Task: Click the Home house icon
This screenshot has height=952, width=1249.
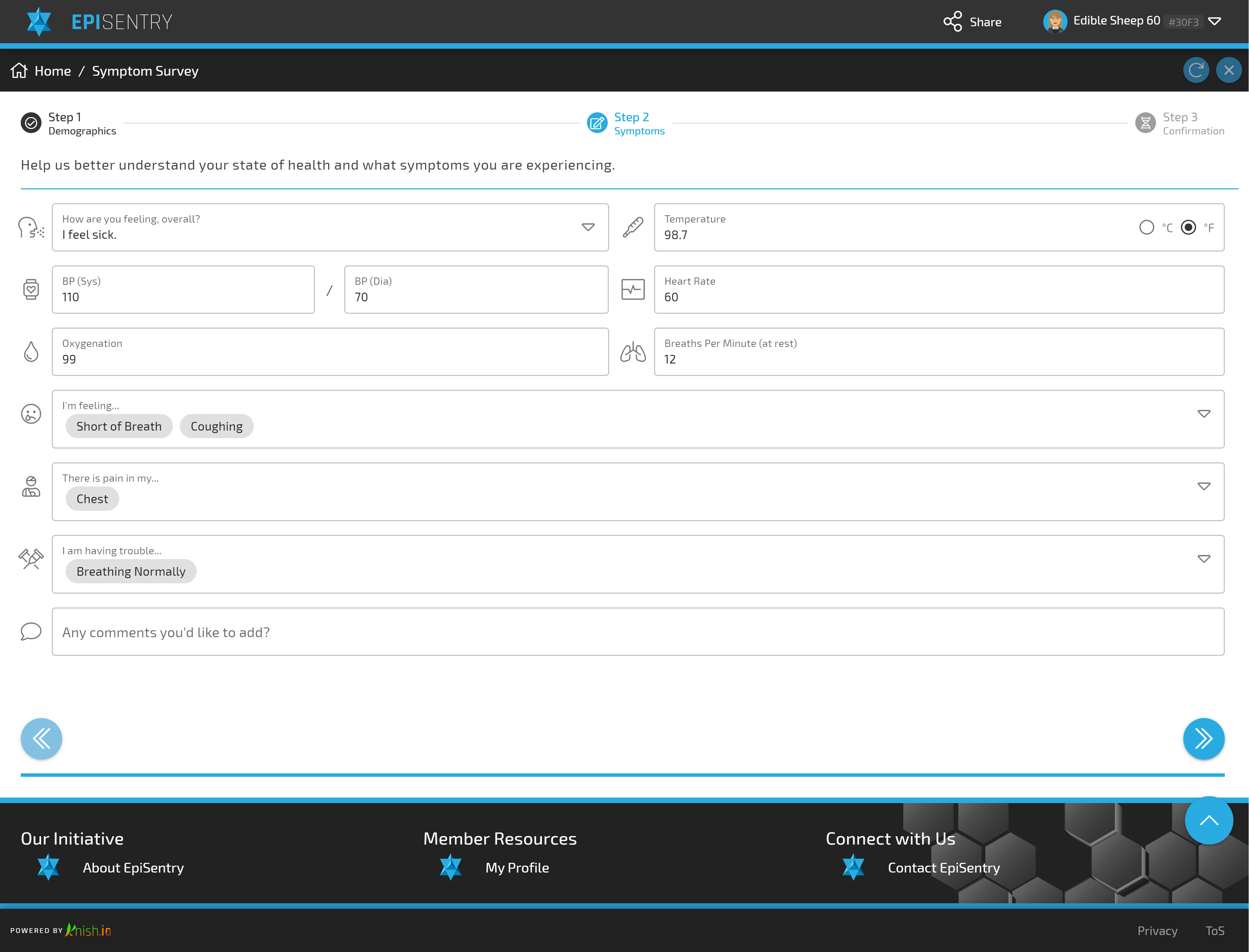Action: tap(19, 70)
